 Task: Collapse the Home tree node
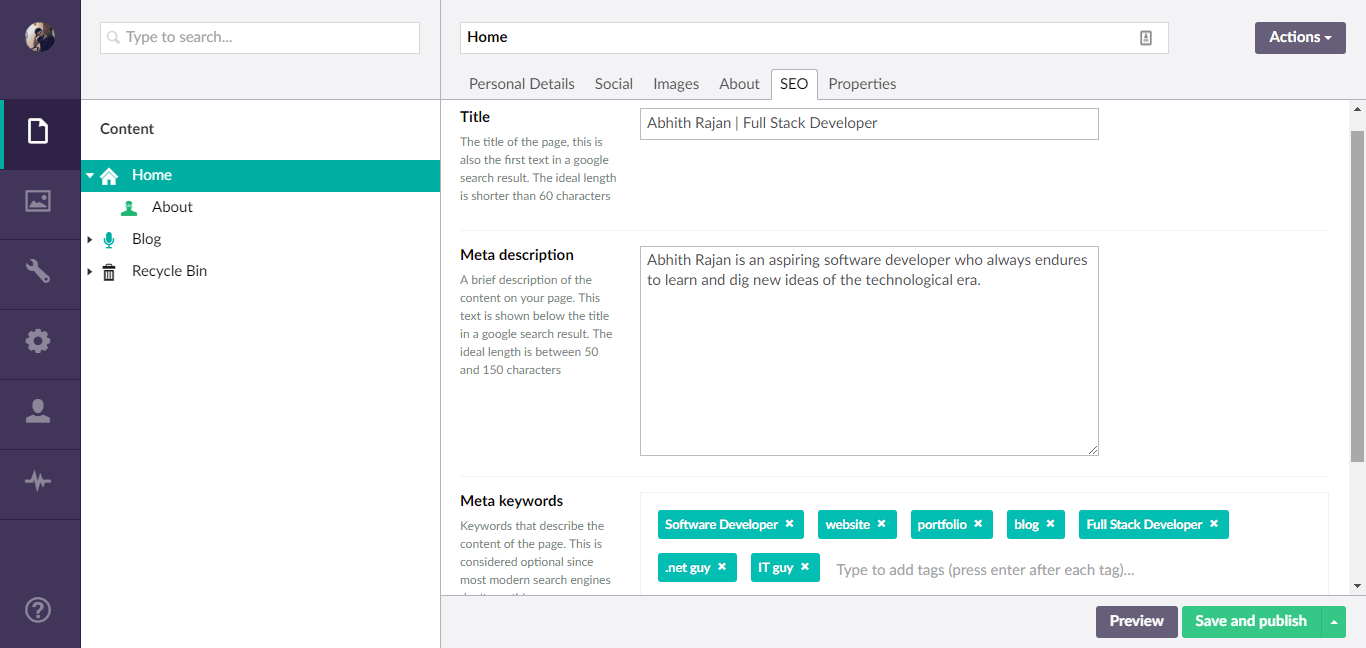[90, 176]
